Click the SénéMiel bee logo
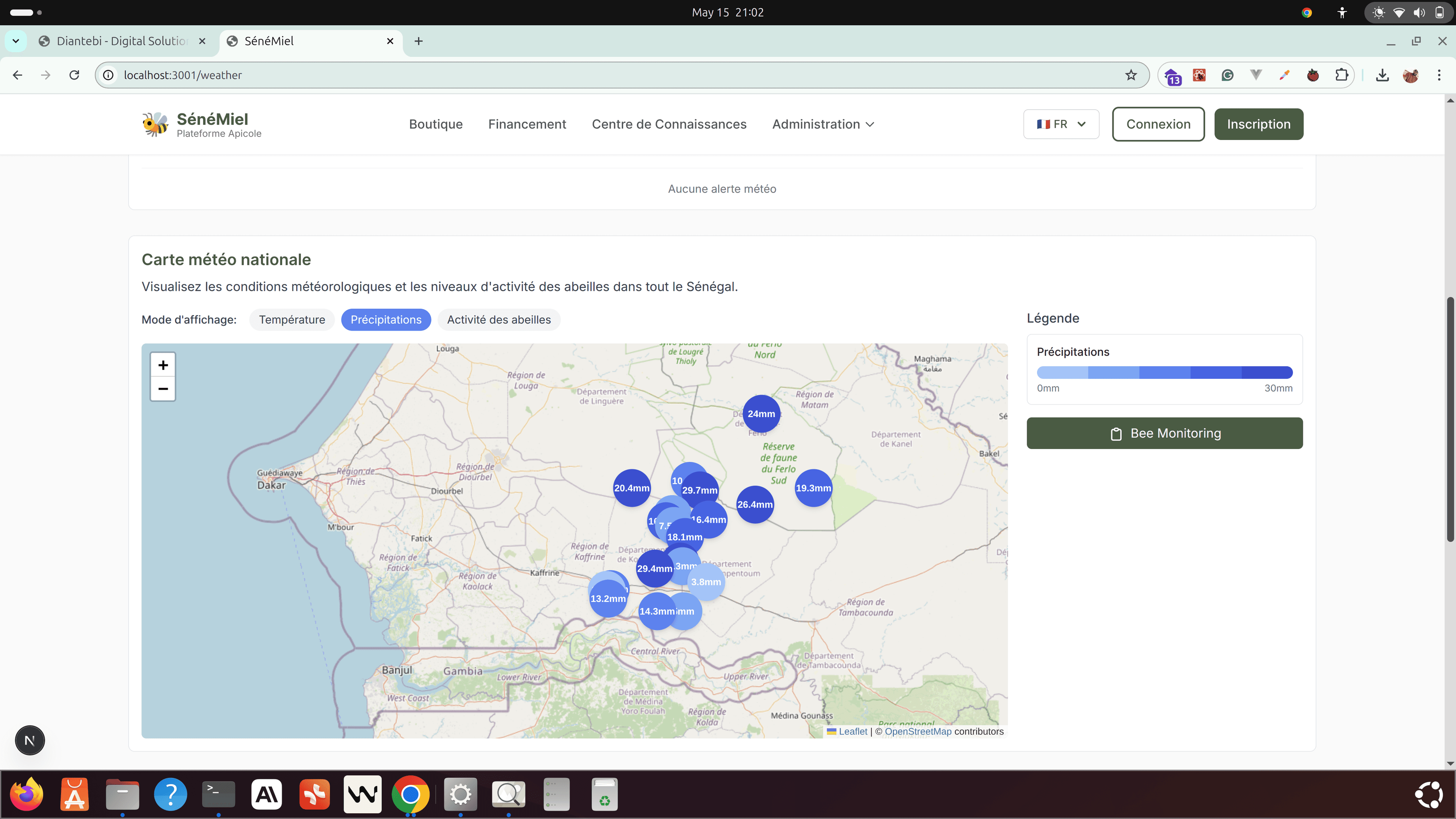 pyautogui.click(x=155, y=124)
